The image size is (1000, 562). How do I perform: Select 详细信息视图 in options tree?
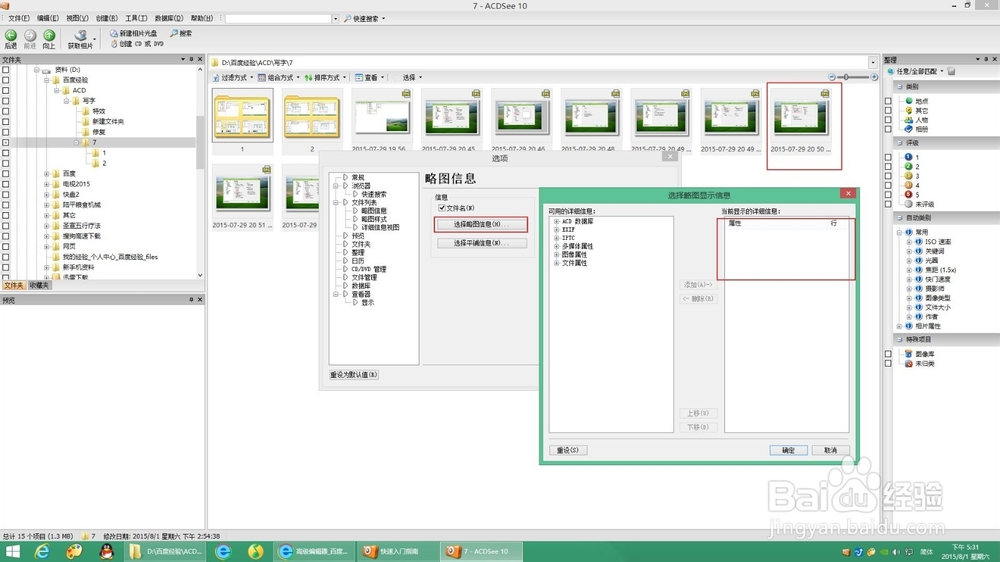[x=380, y=227]
